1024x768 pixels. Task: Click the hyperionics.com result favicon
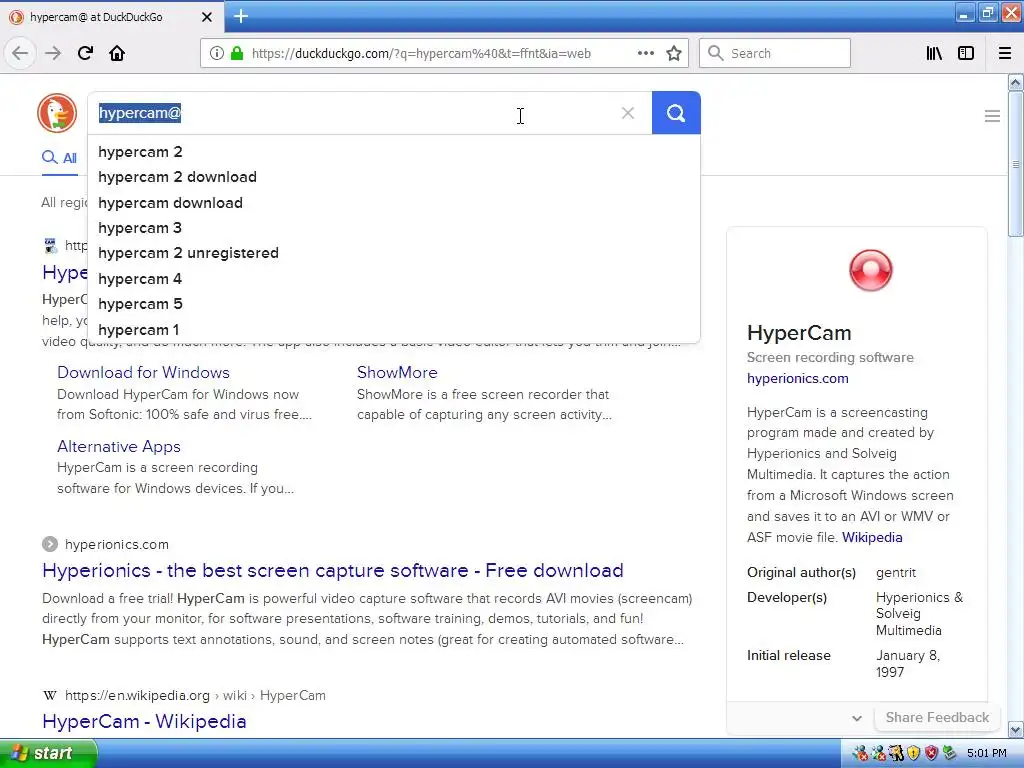point(50,544)
